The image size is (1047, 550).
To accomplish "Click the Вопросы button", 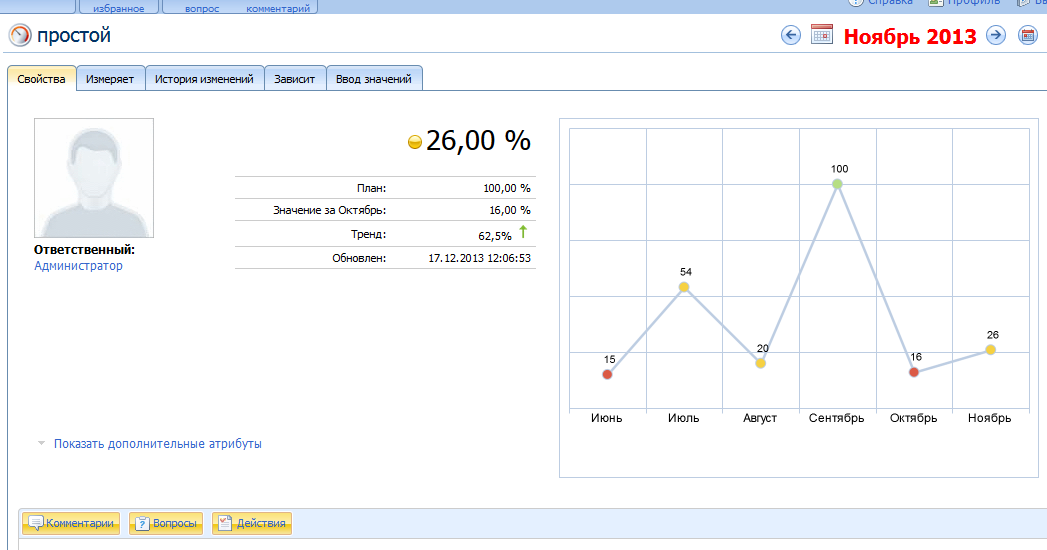I will (166, 523).
